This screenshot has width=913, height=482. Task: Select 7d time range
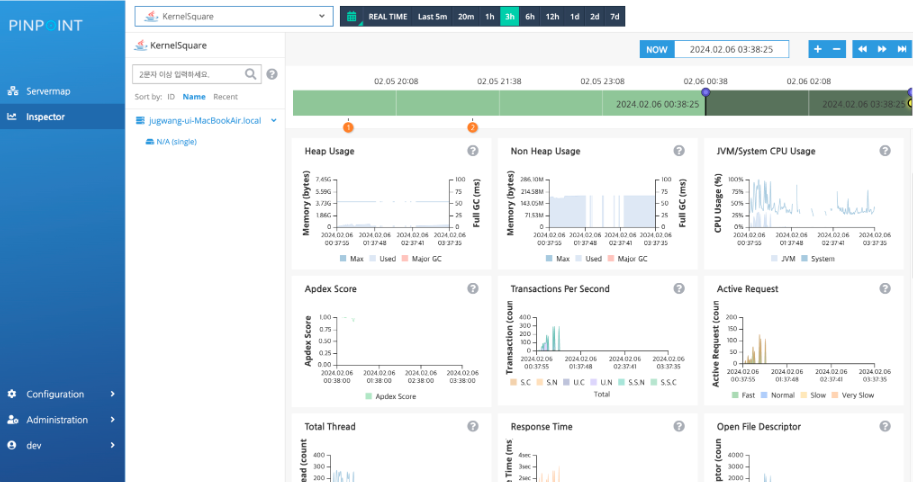point(615,16)
